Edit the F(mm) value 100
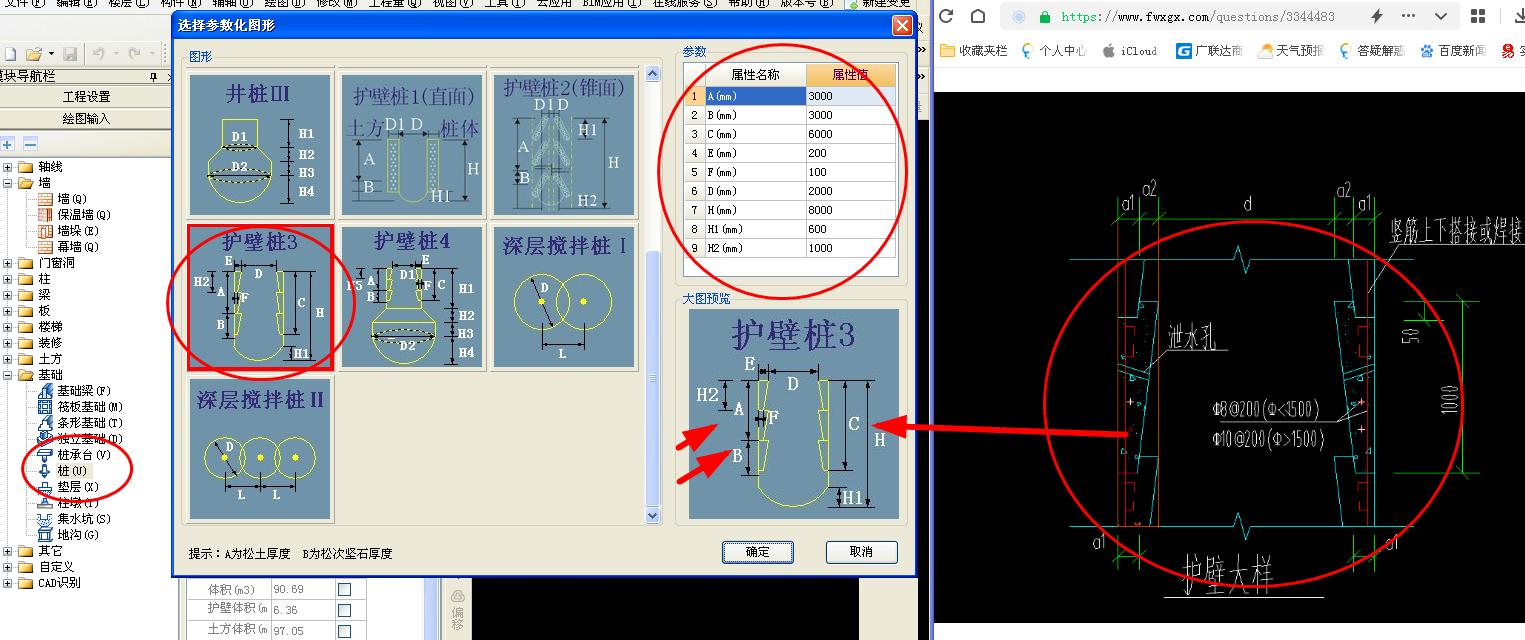Screen dimensions: 1525x640 pyautogui.click(x=850, y=172)
